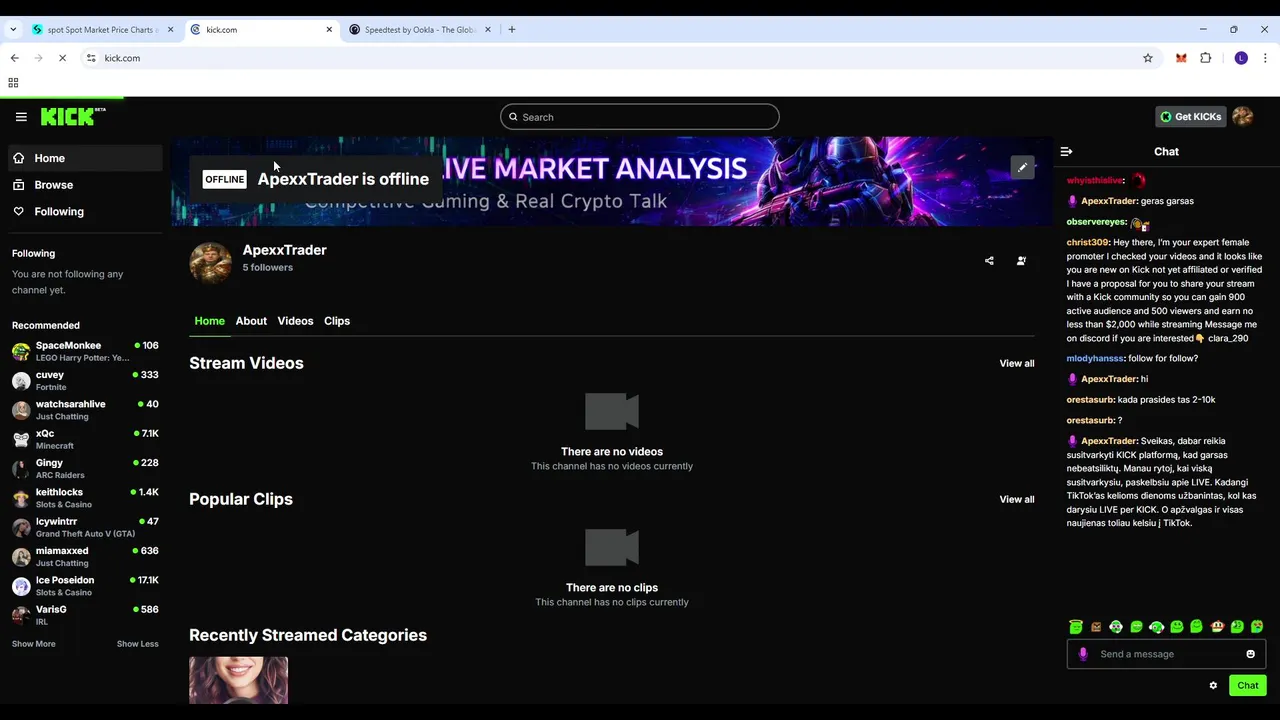Viewport: 1280px width, 720px height.
Task: Click the share channel icon
Action: coord(989,261)
